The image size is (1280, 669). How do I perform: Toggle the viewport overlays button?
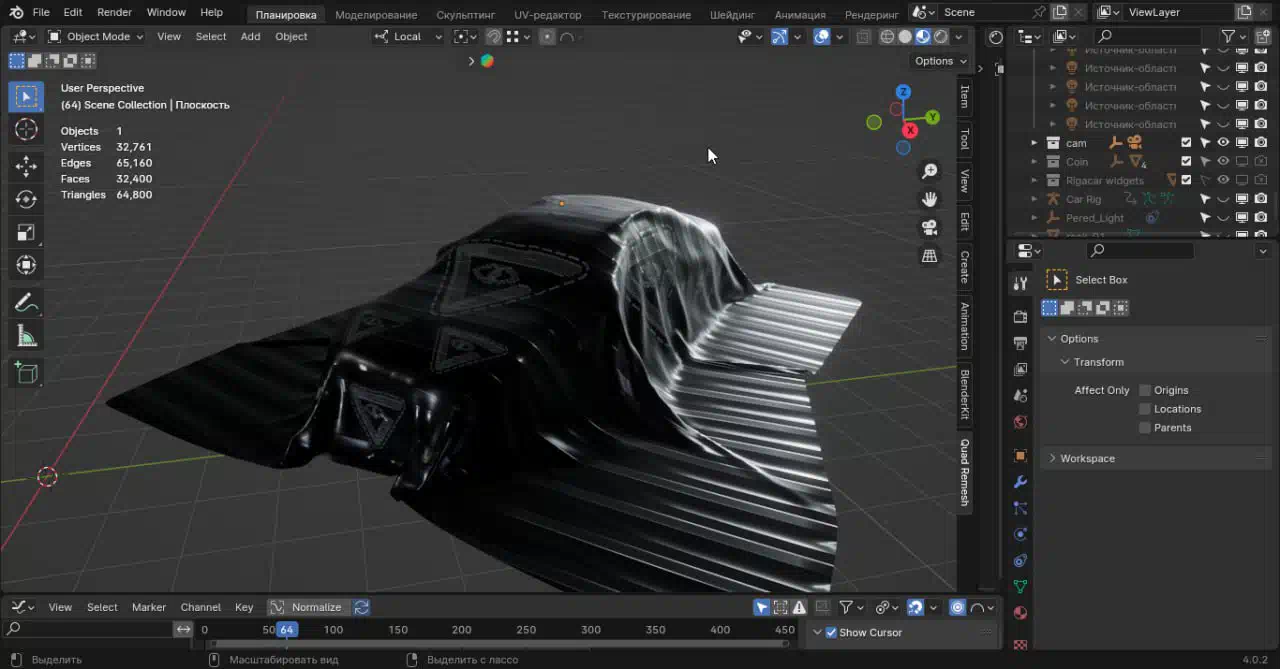(x=822, y=36)
